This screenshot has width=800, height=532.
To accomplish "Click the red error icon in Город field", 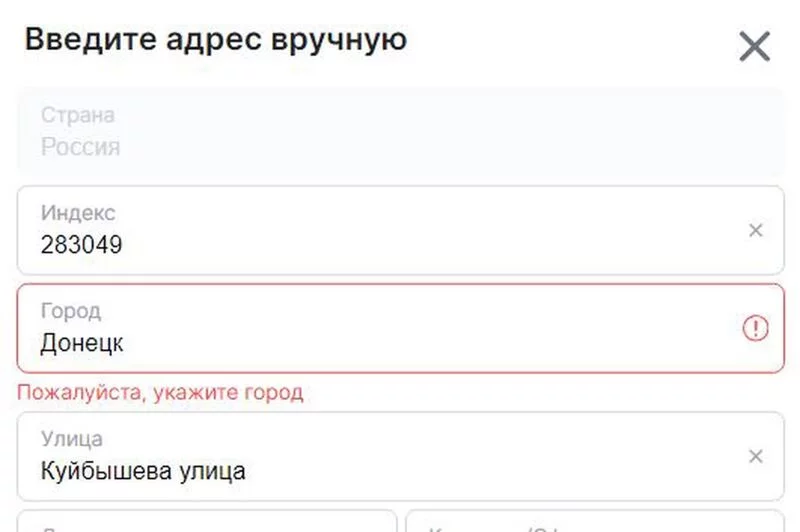I will [x=756, y=328].
